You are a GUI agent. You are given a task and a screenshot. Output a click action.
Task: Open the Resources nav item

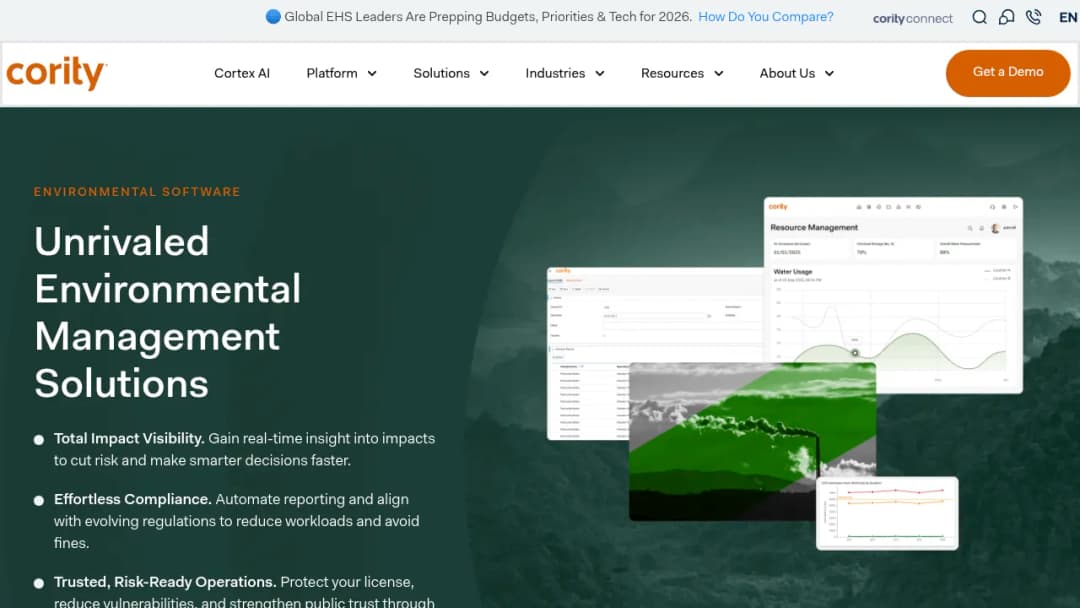(x=672, y=73)
